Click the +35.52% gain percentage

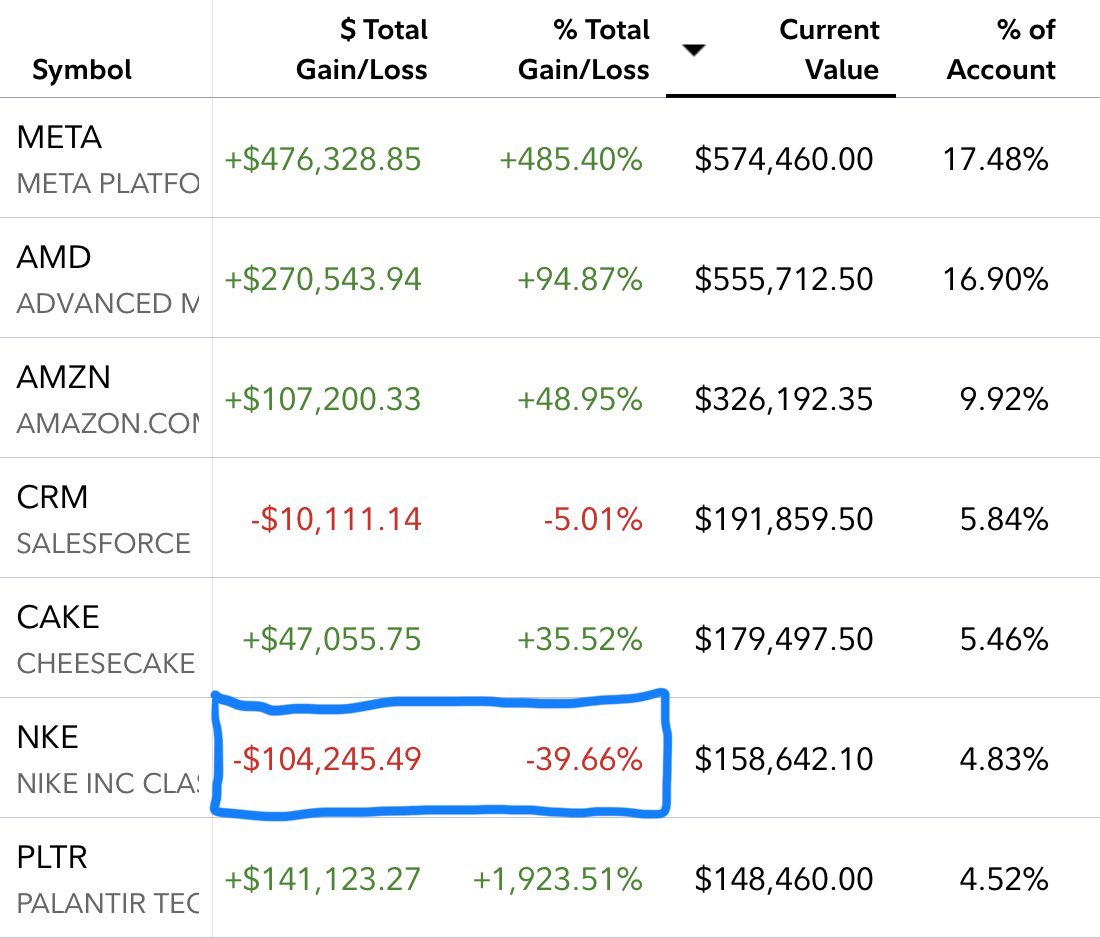(x=580, y=639)
